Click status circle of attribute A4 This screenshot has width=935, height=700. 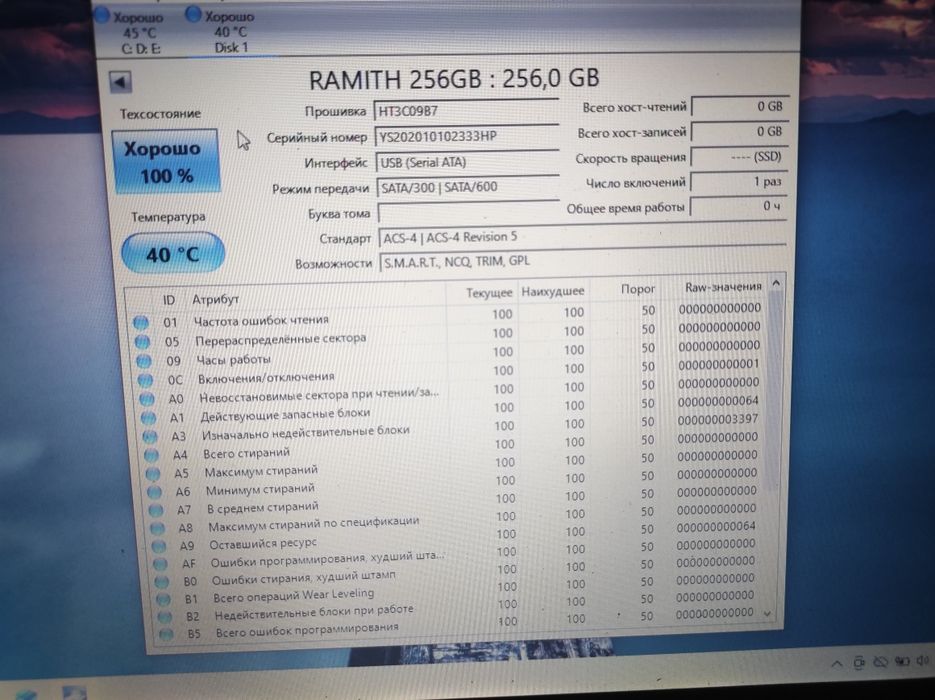tap(151, 455)
